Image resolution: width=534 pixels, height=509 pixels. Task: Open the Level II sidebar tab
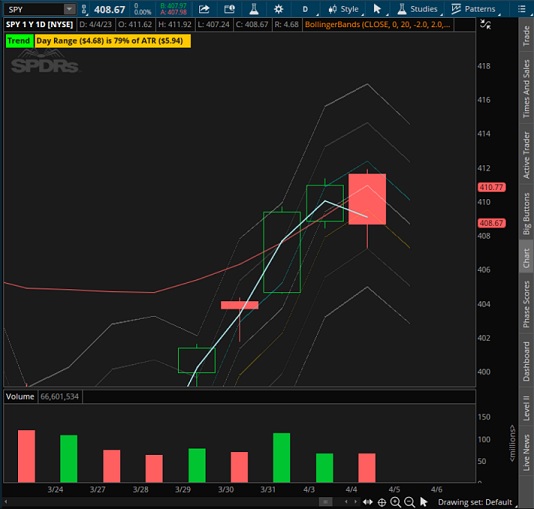pyautogui.click(x=526, y=408)
